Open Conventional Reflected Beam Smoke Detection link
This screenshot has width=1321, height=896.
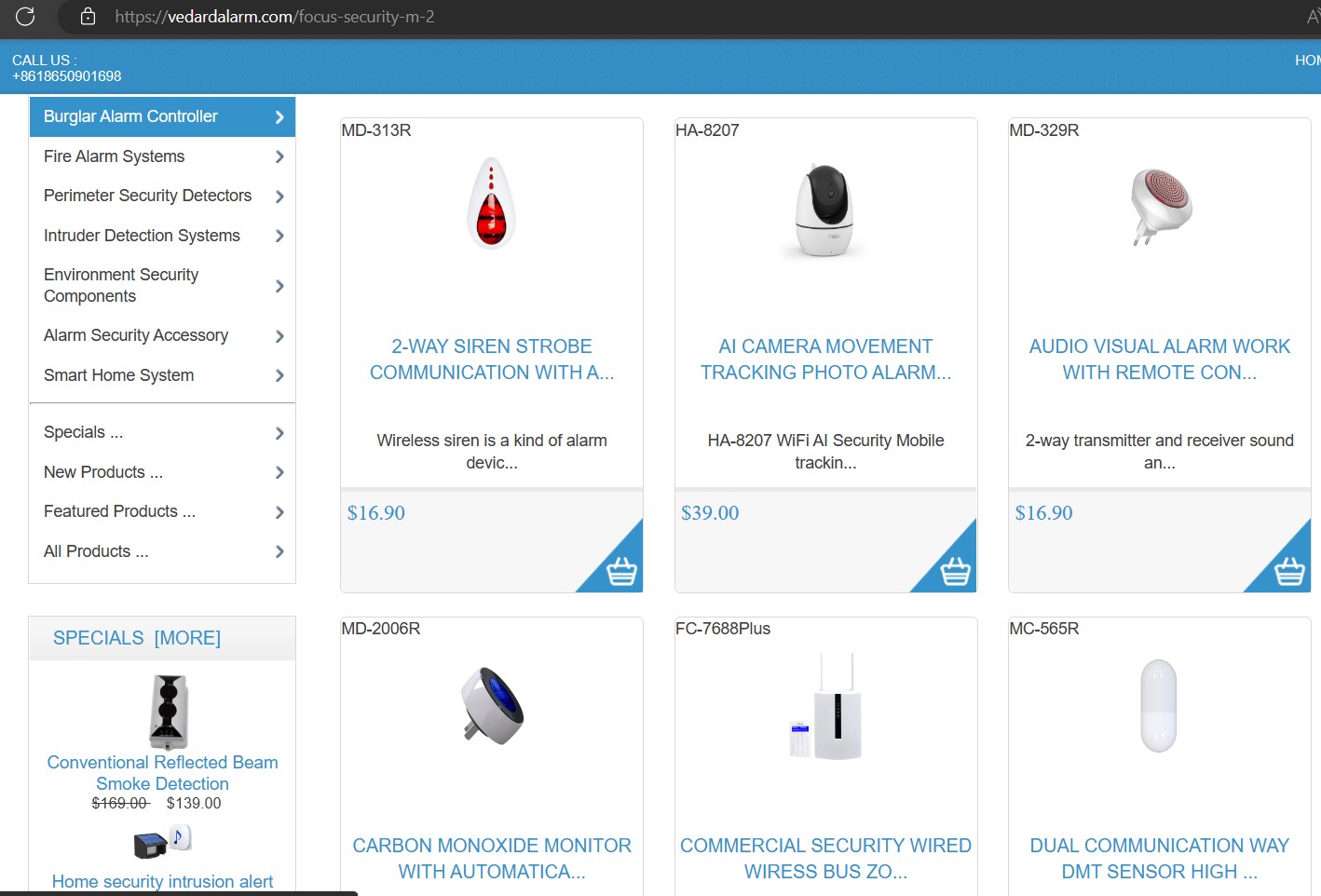(162, 773)
